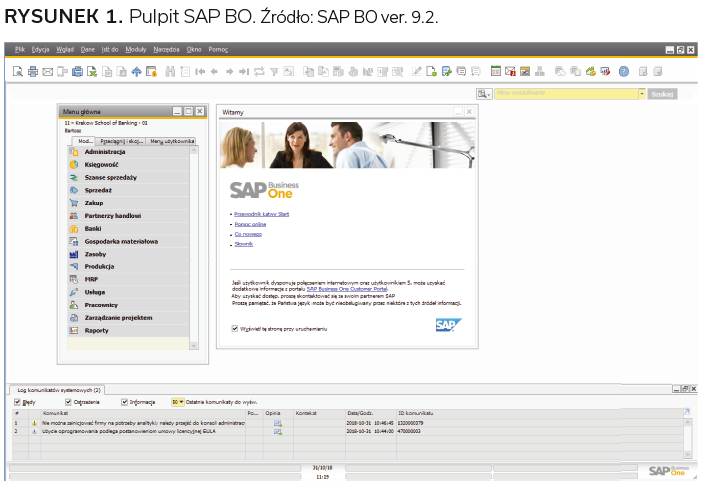Open the Partnerzy handlowi module
Image resolution: width=708 pixels, height=489 pixels.
coord(128,216)
